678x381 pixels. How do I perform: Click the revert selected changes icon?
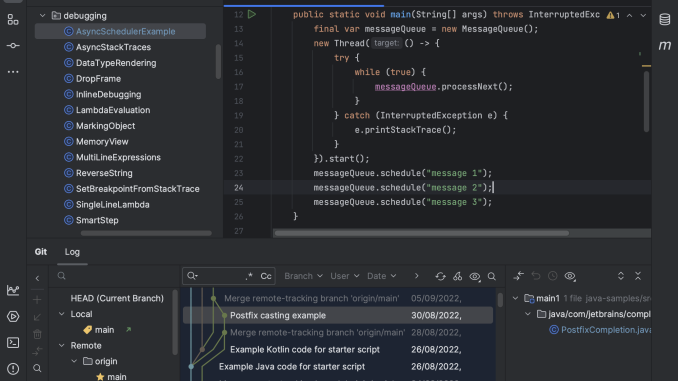click(x=536, y=276)
